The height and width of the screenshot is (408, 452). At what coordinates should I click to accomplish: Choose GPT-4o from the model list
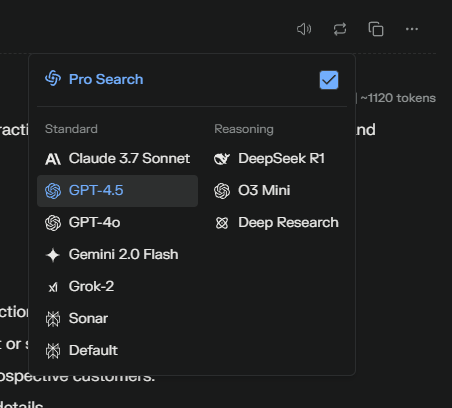117,223
